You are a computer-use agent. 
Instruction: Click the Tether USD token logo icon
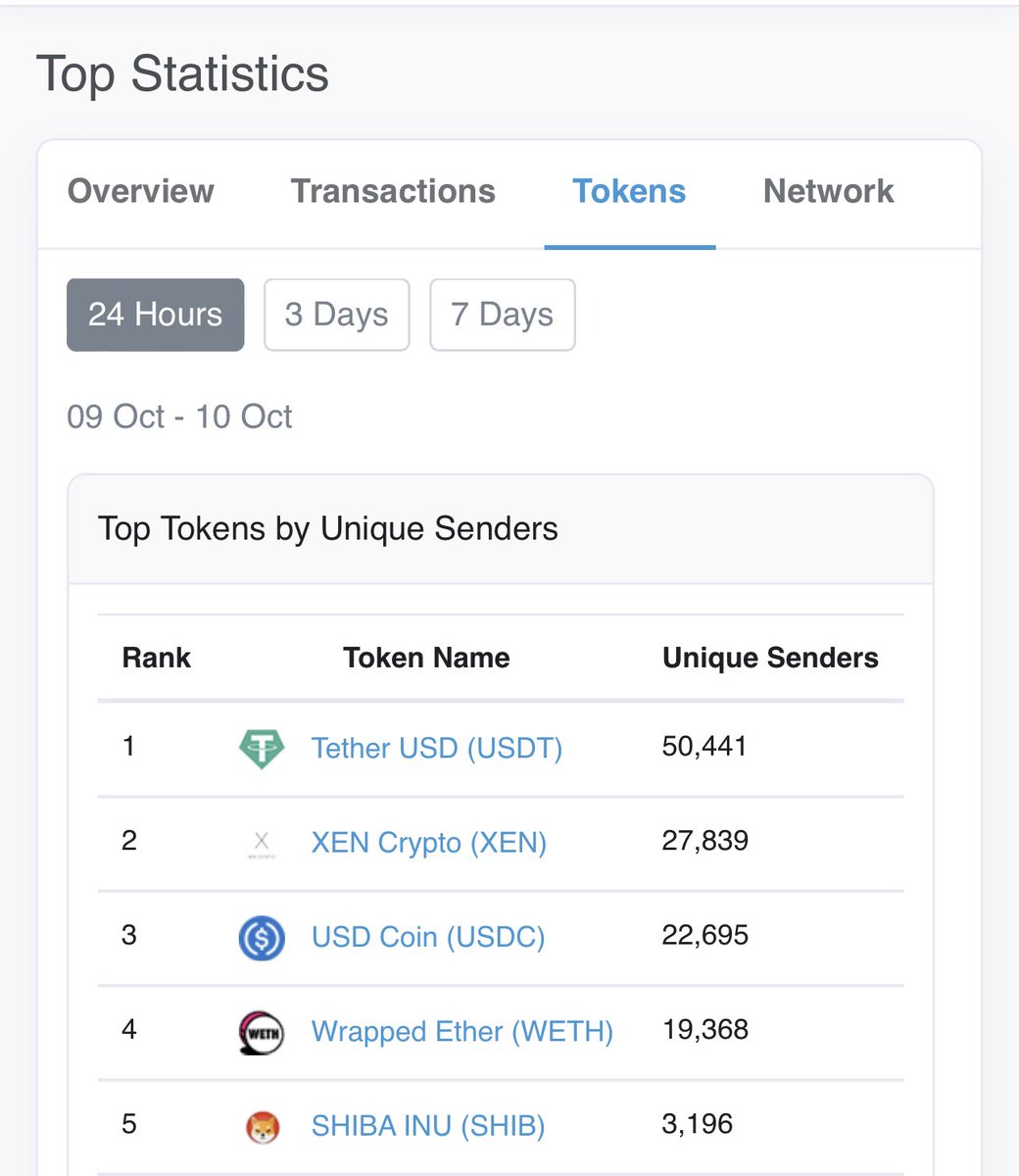pos(262,749)
